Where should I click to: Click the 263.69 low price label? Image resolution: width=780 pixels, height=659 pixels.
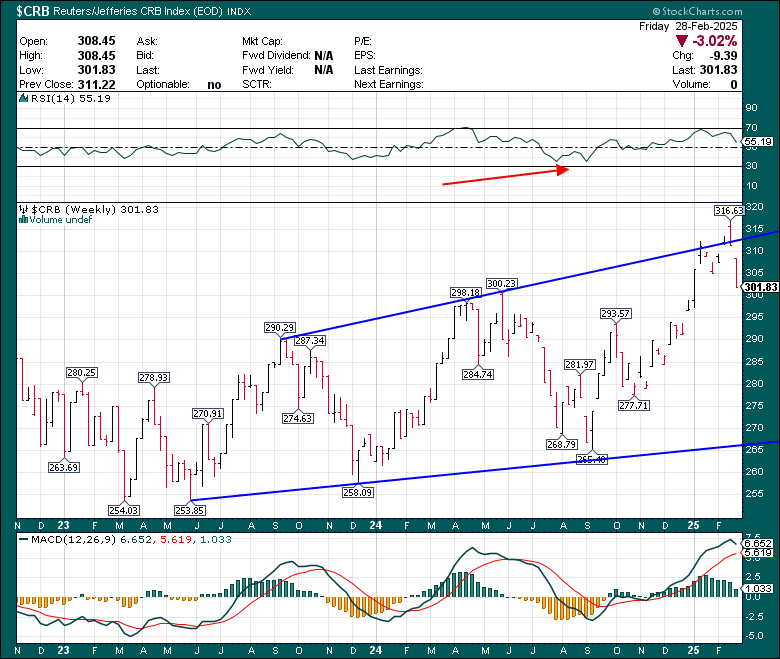(64, 467)
